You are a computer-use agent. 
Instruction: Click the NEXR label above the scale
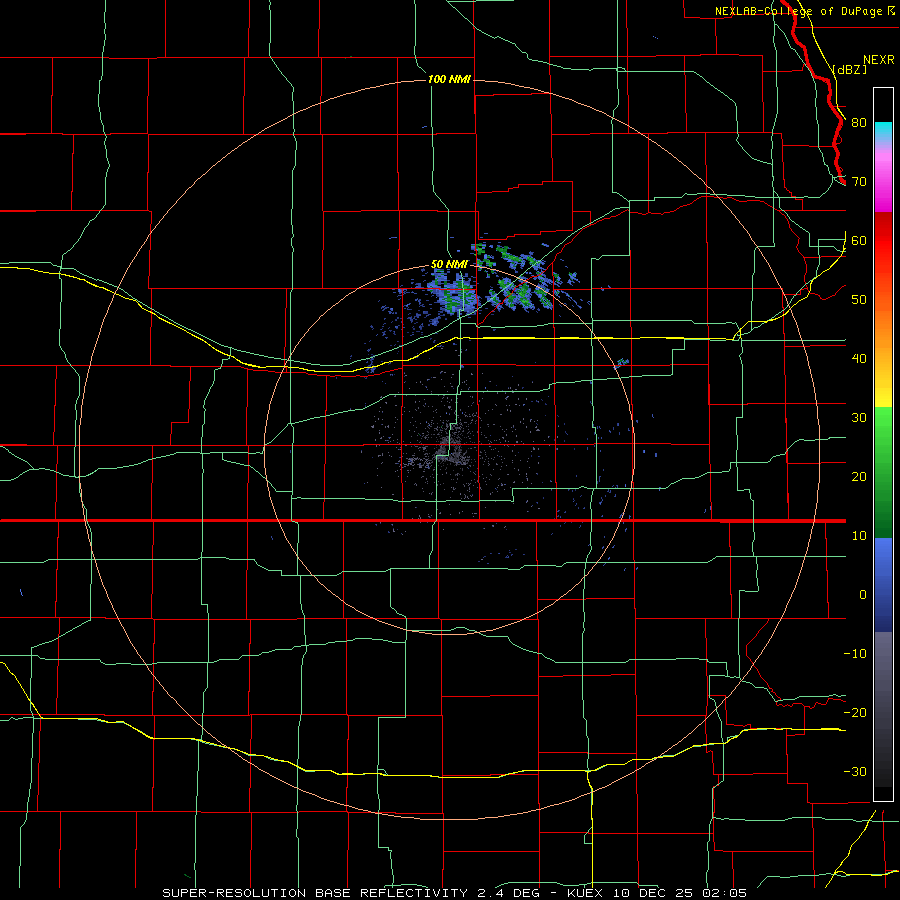point(879,60)
